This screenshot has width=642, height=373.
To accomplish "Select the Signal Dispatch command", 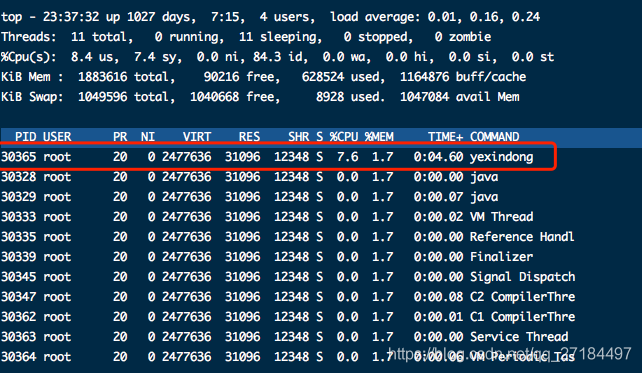I will point(522,278).
